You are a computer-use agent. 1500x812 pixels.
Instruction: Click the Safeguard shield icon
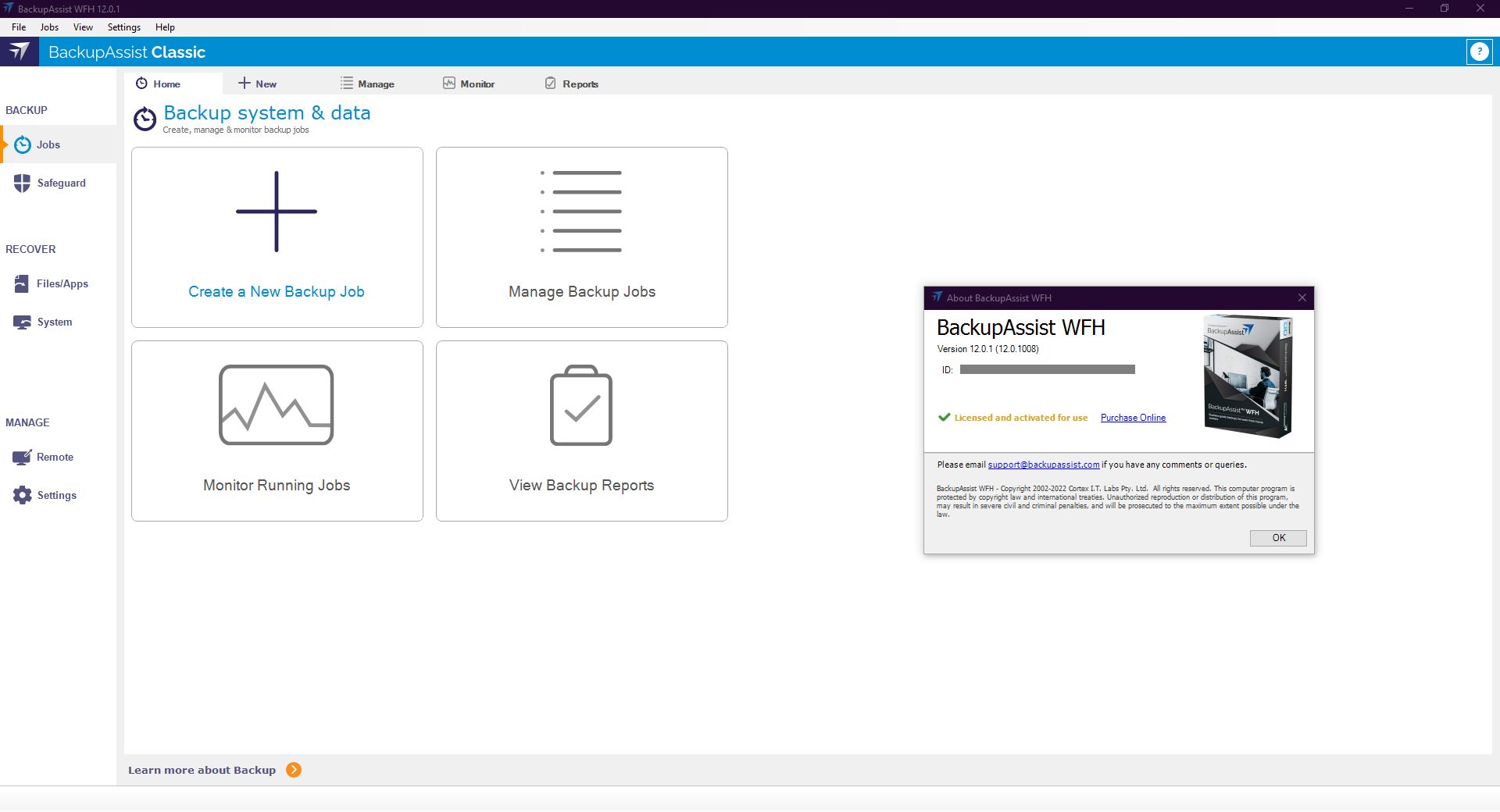(22, 183)
